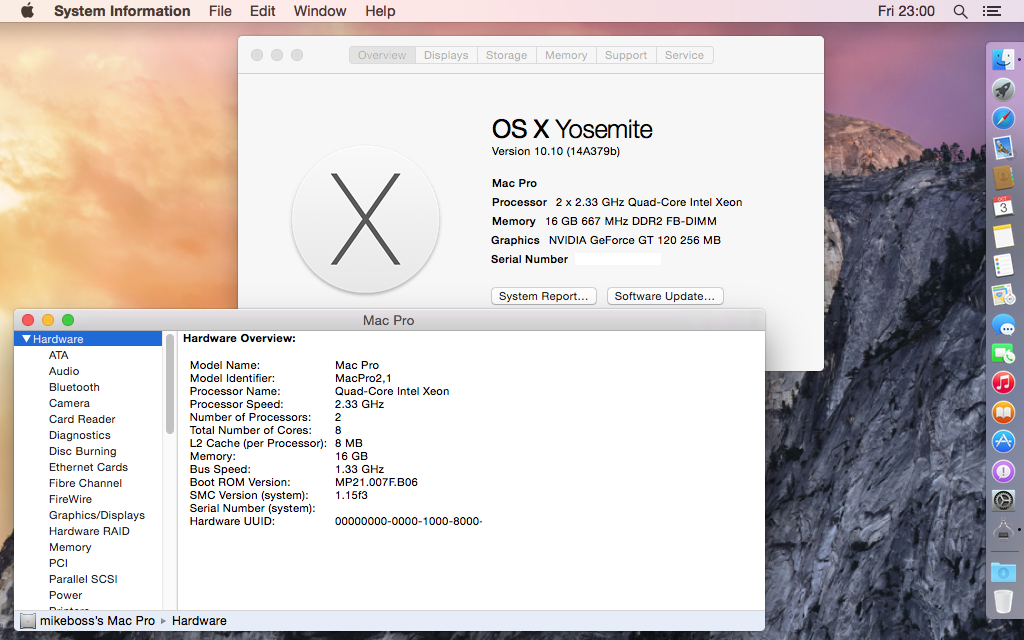Open Messages blue bubble icon in Dock

1003,324
